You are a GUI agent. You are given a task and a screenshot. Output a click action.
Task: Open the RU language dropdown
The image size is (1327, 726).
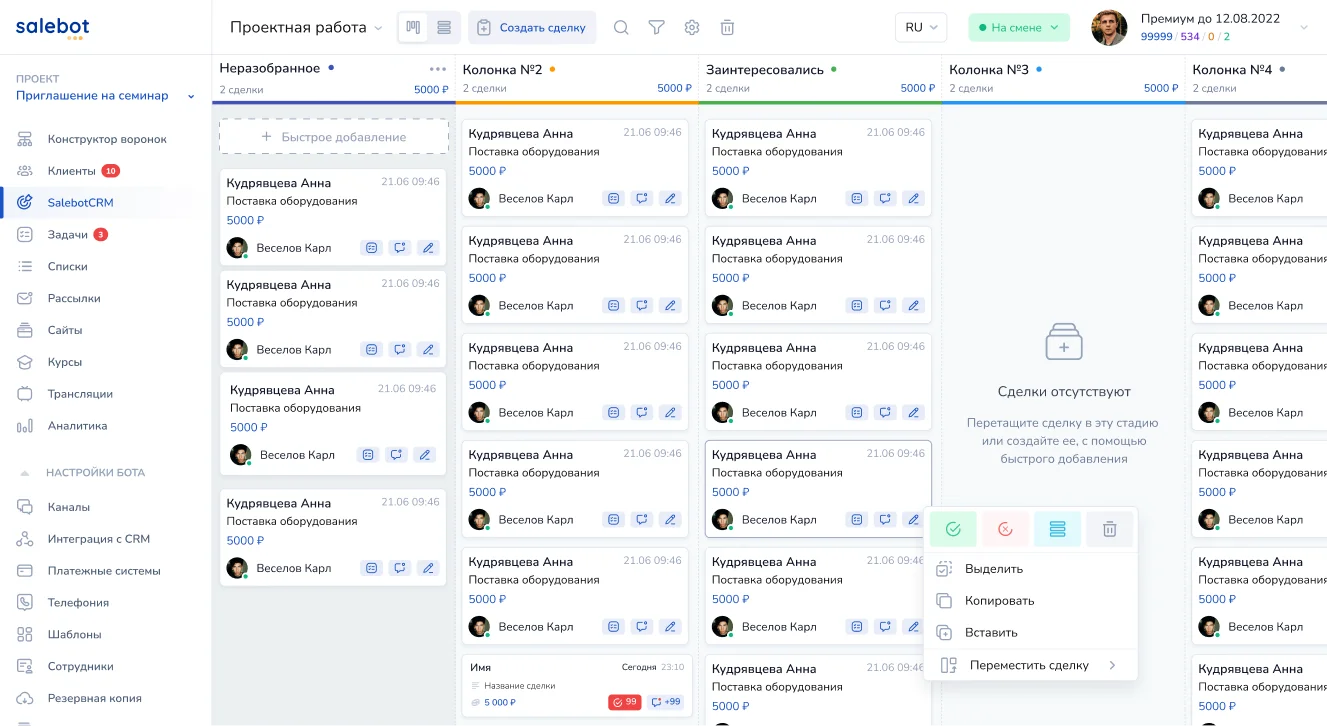920,28
